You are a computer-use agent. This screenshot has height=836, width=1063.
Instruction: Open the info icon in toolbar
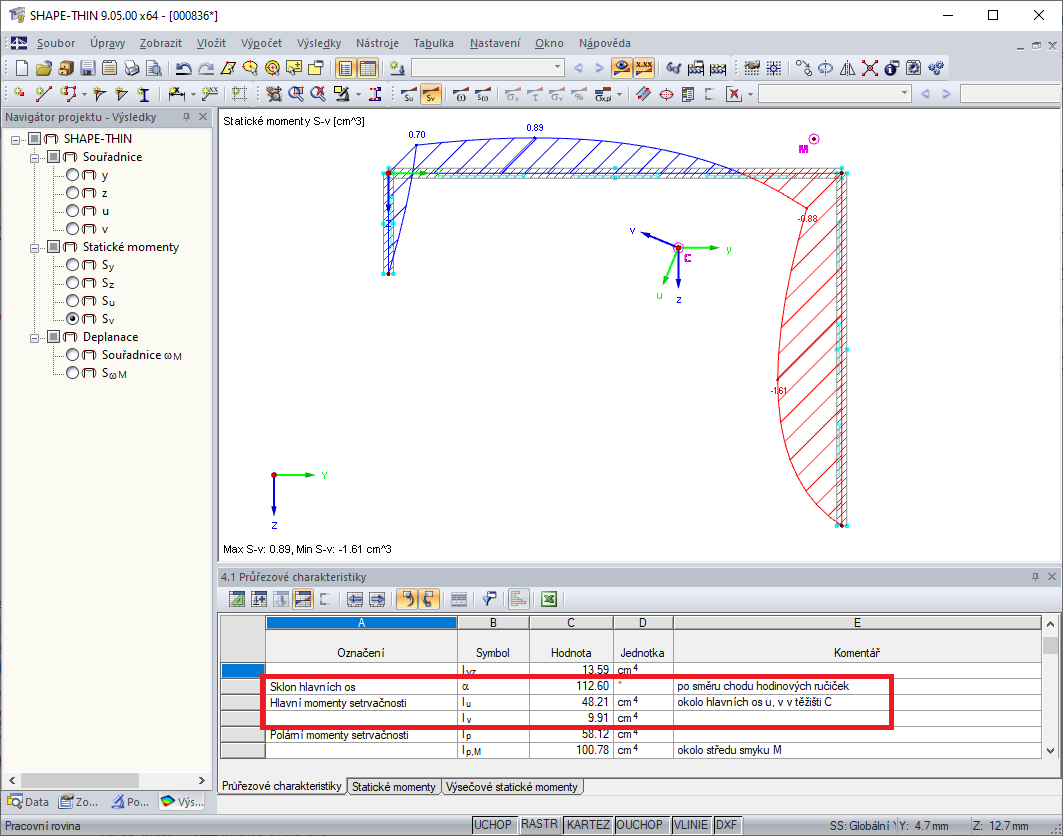(891, 68)
